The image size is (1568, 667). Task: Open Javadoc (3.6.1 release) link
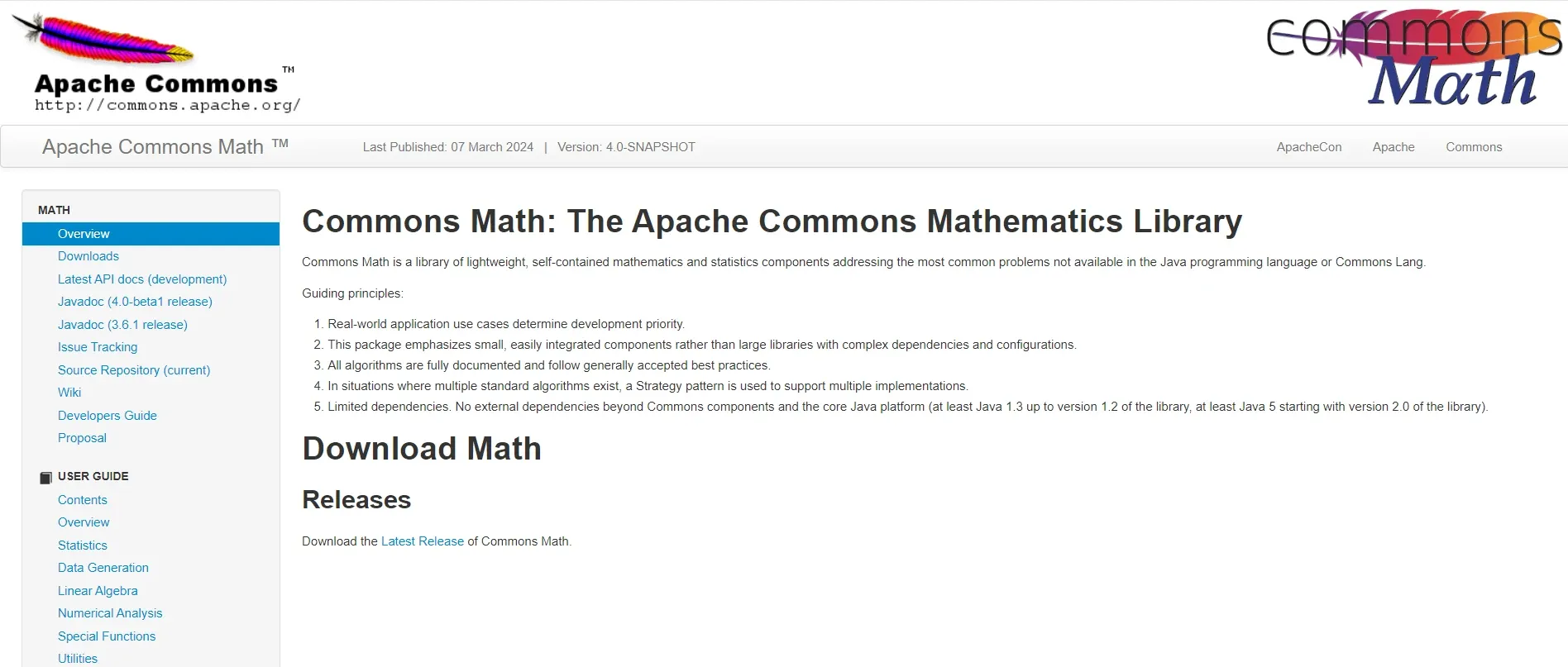point(122,325)
